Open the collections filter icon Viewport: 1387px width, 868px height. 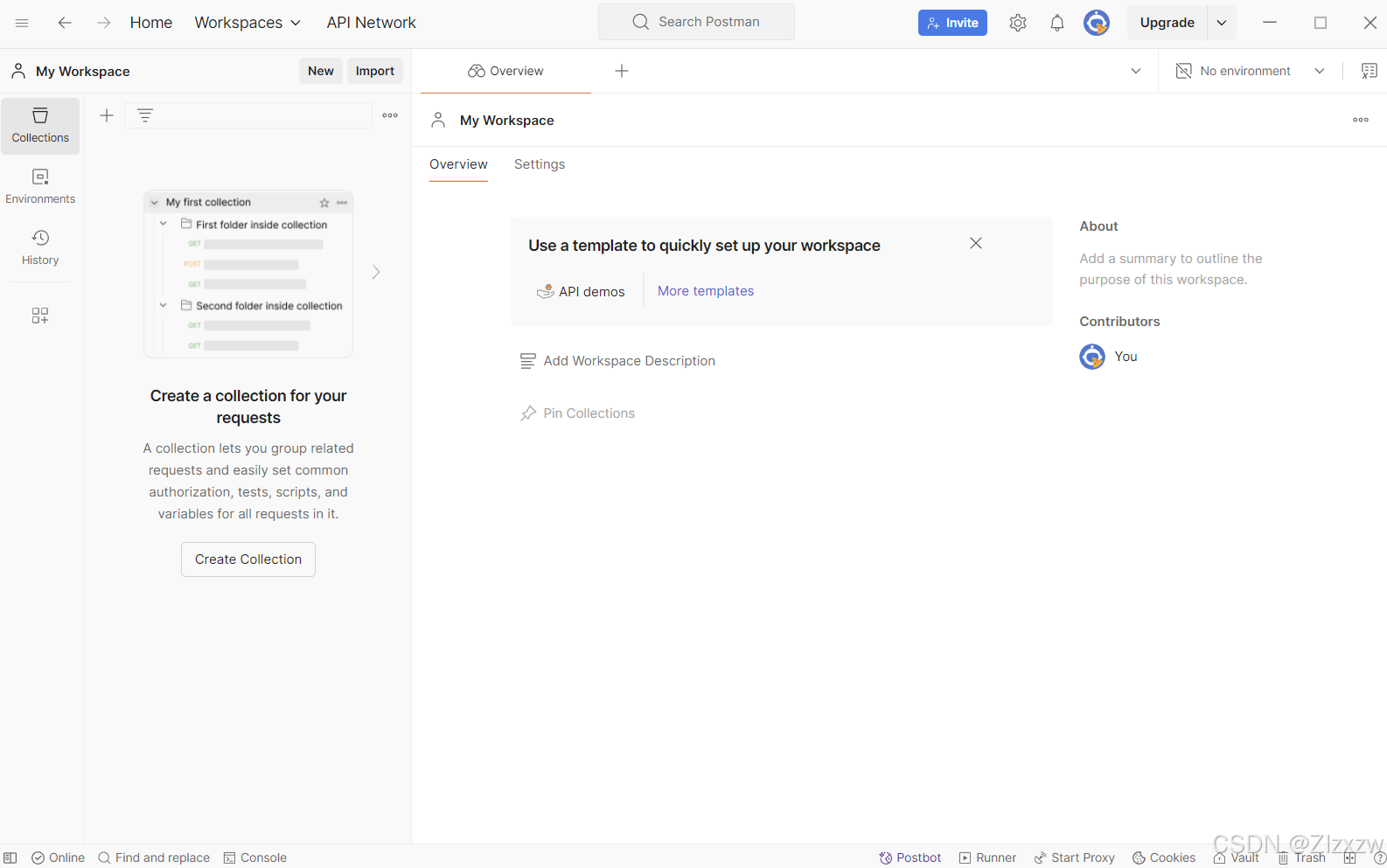(x=145, y=115)
